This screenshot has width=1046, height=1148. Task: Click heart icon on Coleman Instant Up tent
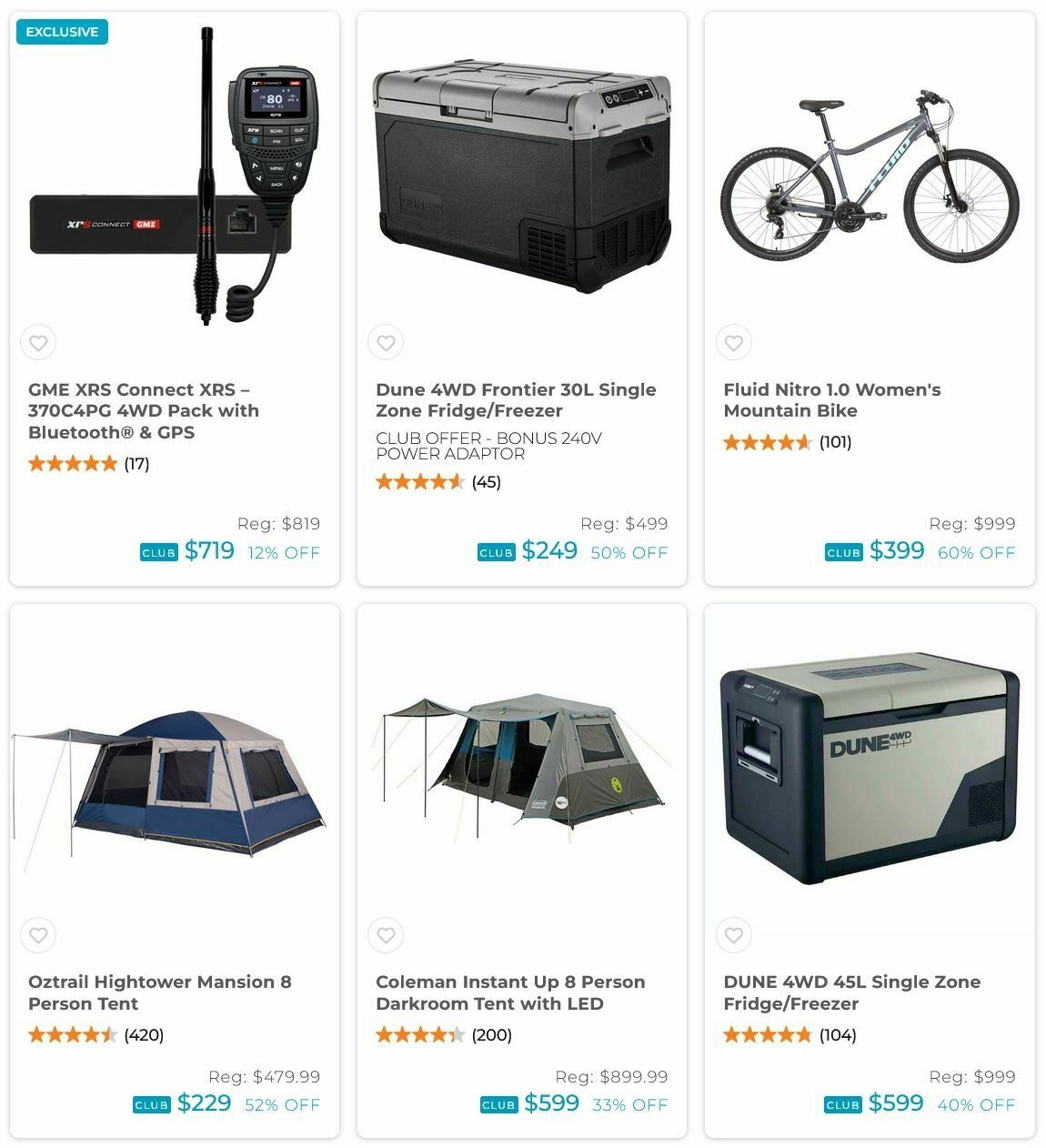point(386,935)
